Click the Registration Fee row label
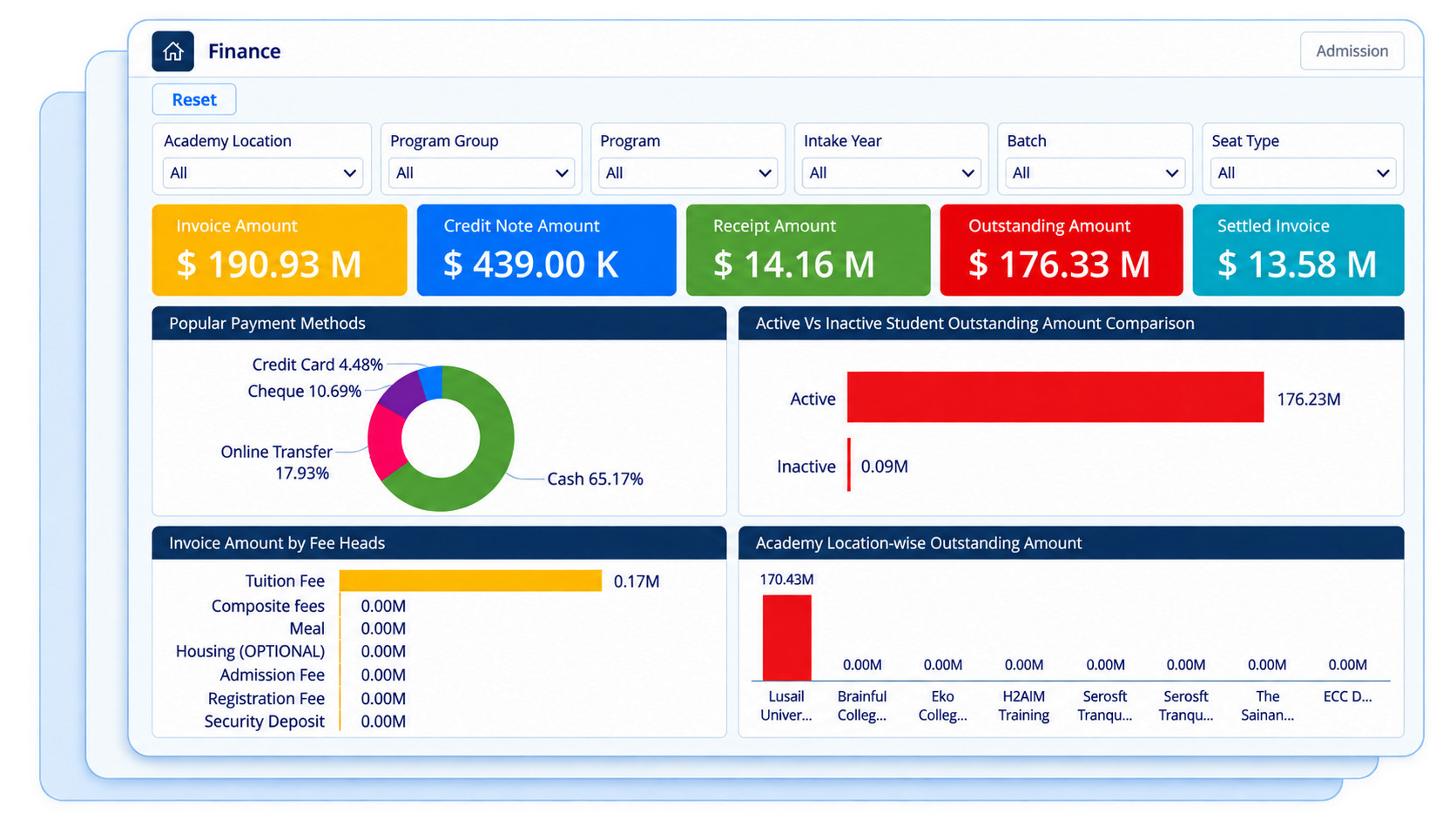Screen dimensions: 1456x819 click(266, 698)
